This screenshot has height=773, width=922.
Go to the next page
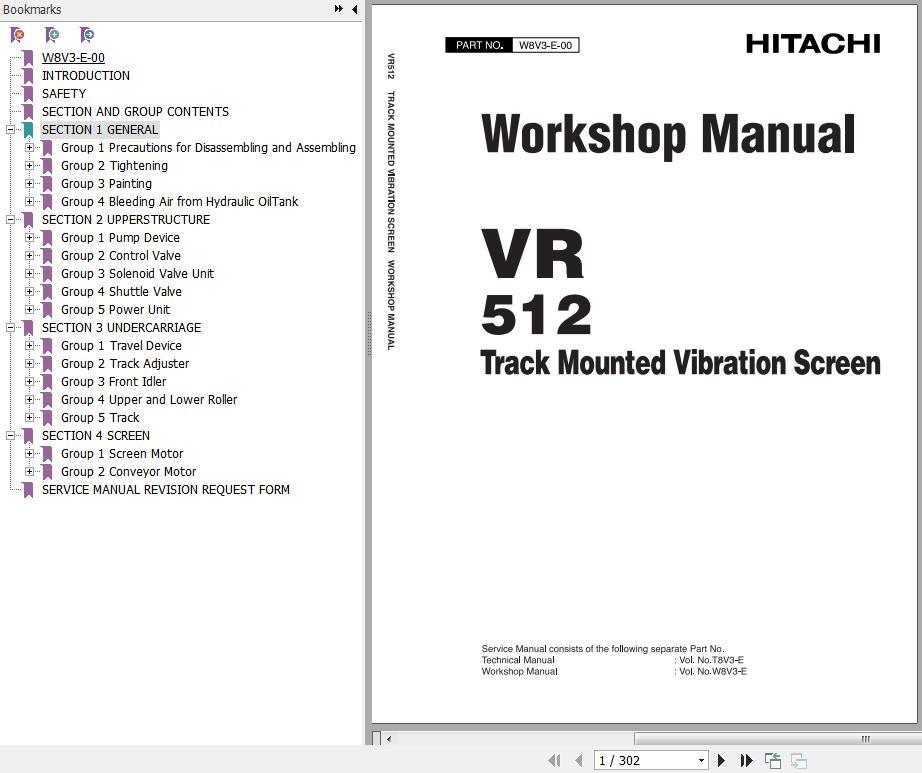721,761
